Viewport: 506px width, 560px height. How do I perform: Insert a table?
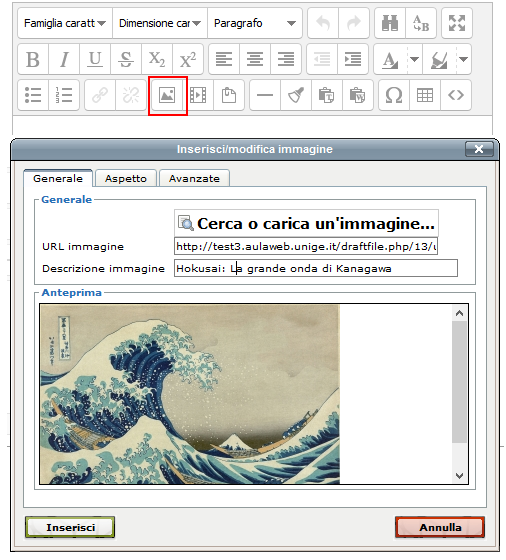pyautogui.click(x=425, y=95)
